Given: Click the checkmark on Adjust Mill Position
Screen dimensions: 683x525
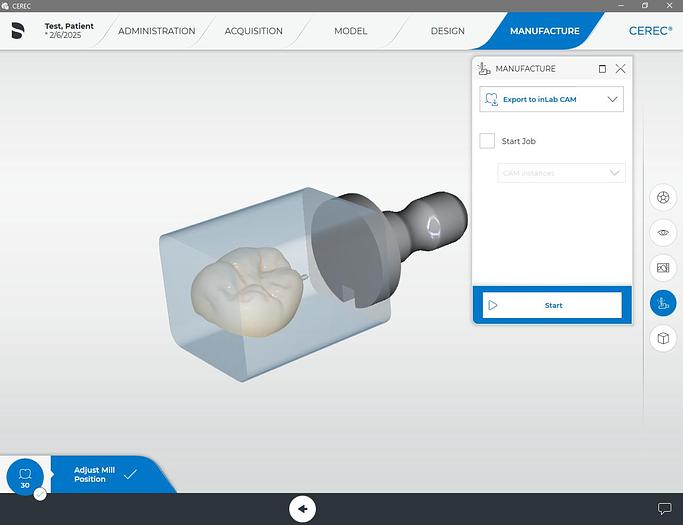Looking at the screenshot, I should [130, 474].
